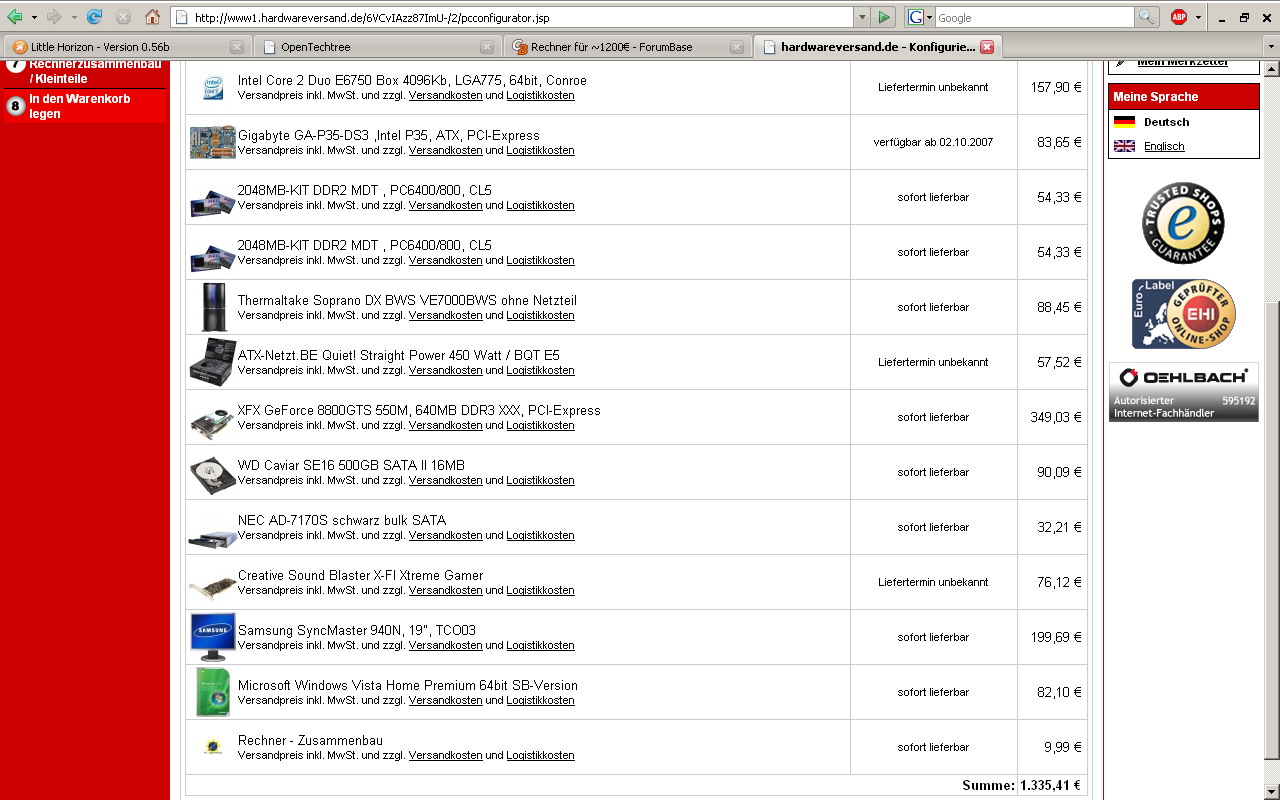The height and width of the screenshot is (800, 1280).
Task: Open the Google search engine selector
Action: (x=919, y=17)
